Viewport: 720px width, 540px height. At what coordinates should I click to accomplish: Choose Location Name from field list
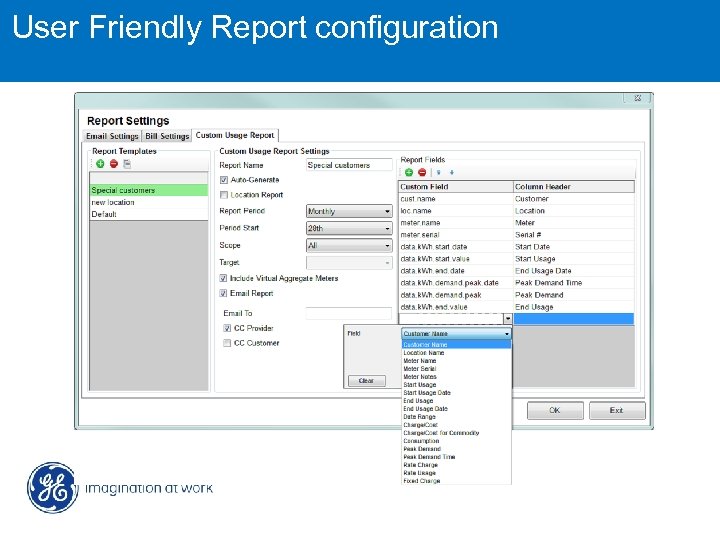tap(456, 353)
